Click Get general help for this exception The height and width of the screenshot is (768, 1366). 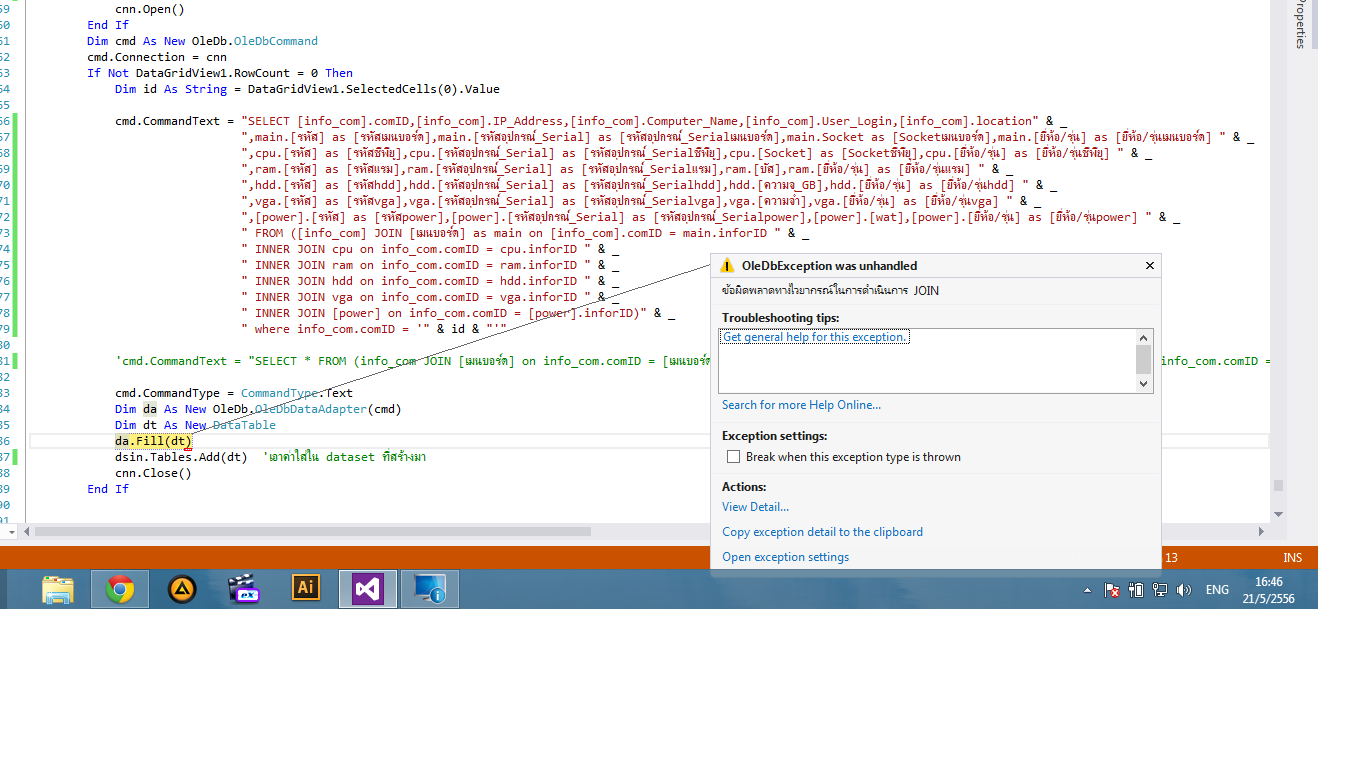click(x=814, y=337)
